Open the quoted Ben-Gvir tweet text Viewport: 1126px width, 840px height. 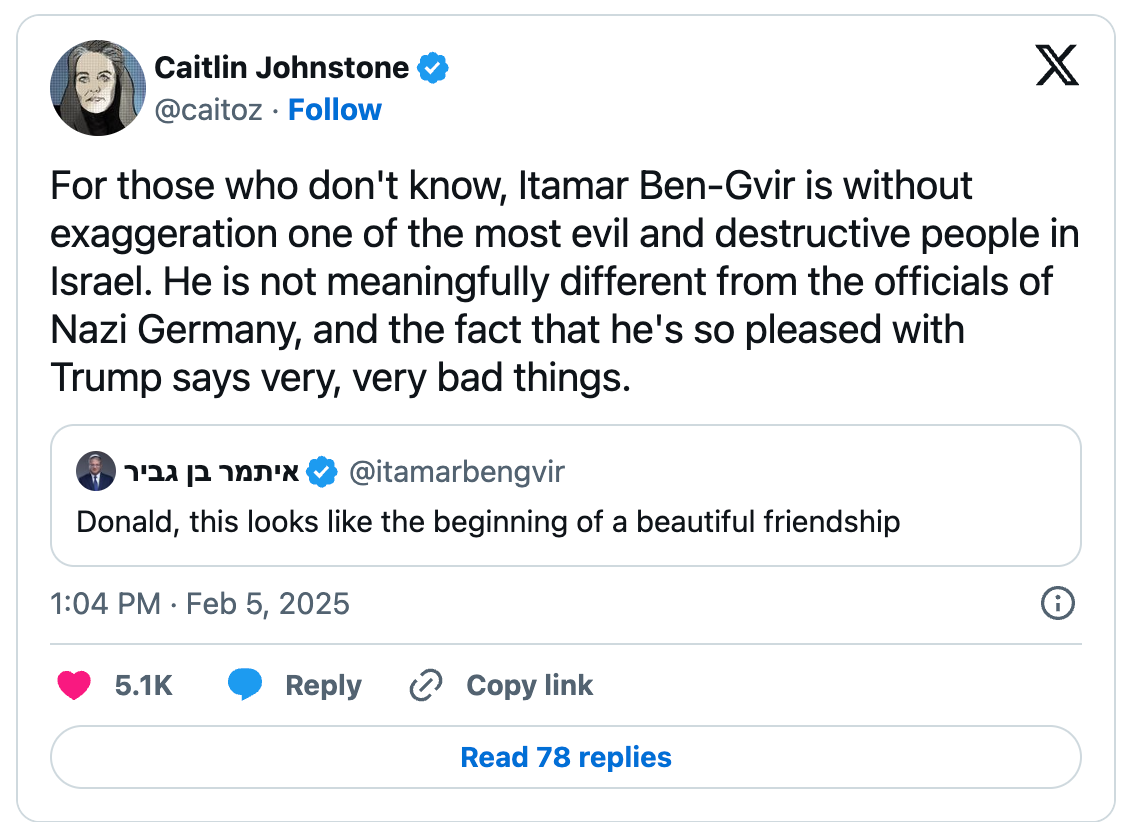(x=488, y=522)
